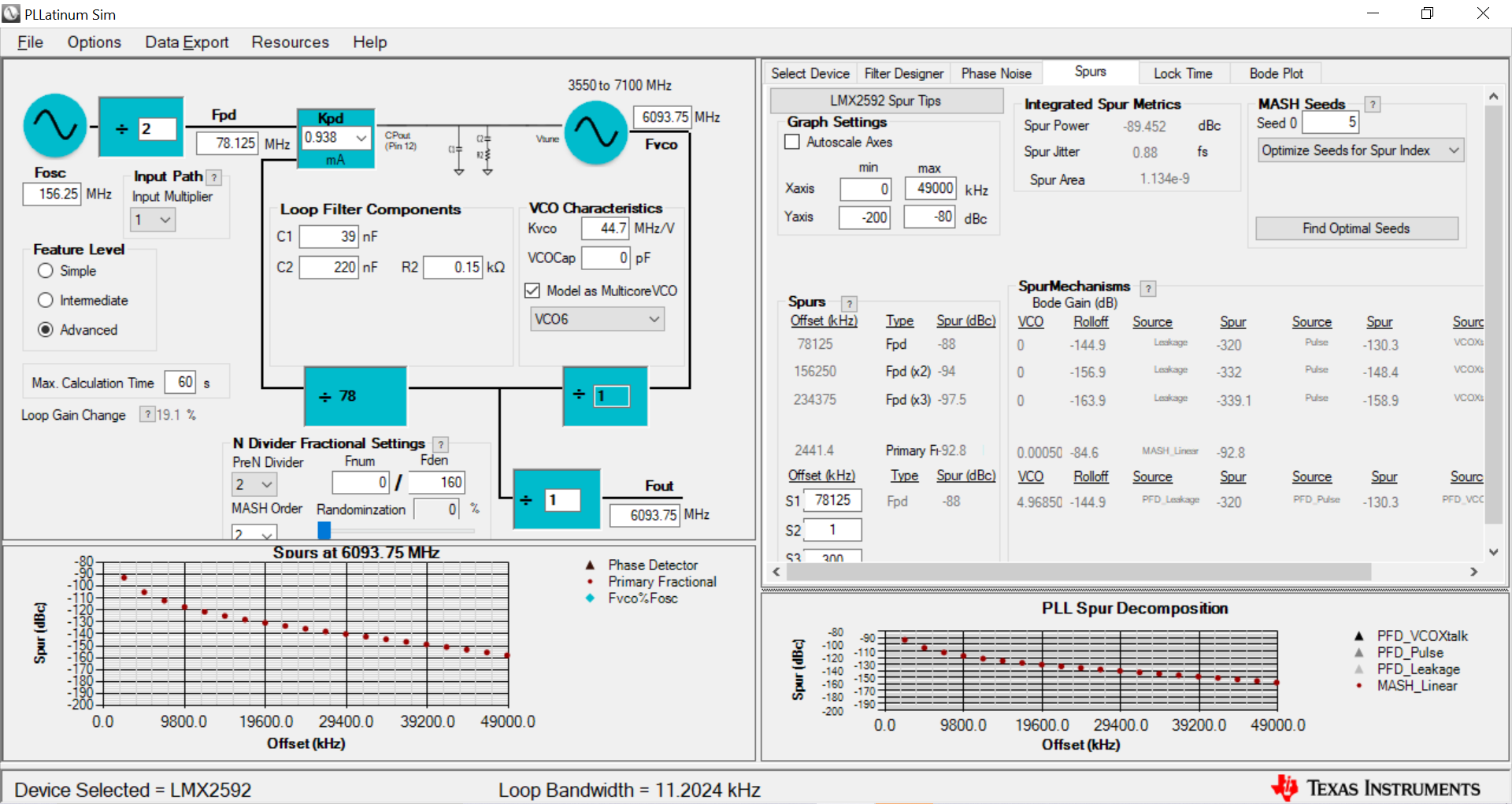Image resolution: width=1512 pixels, height=804 pixels.
Task: Open the File menu
Action: pos(30,43)
